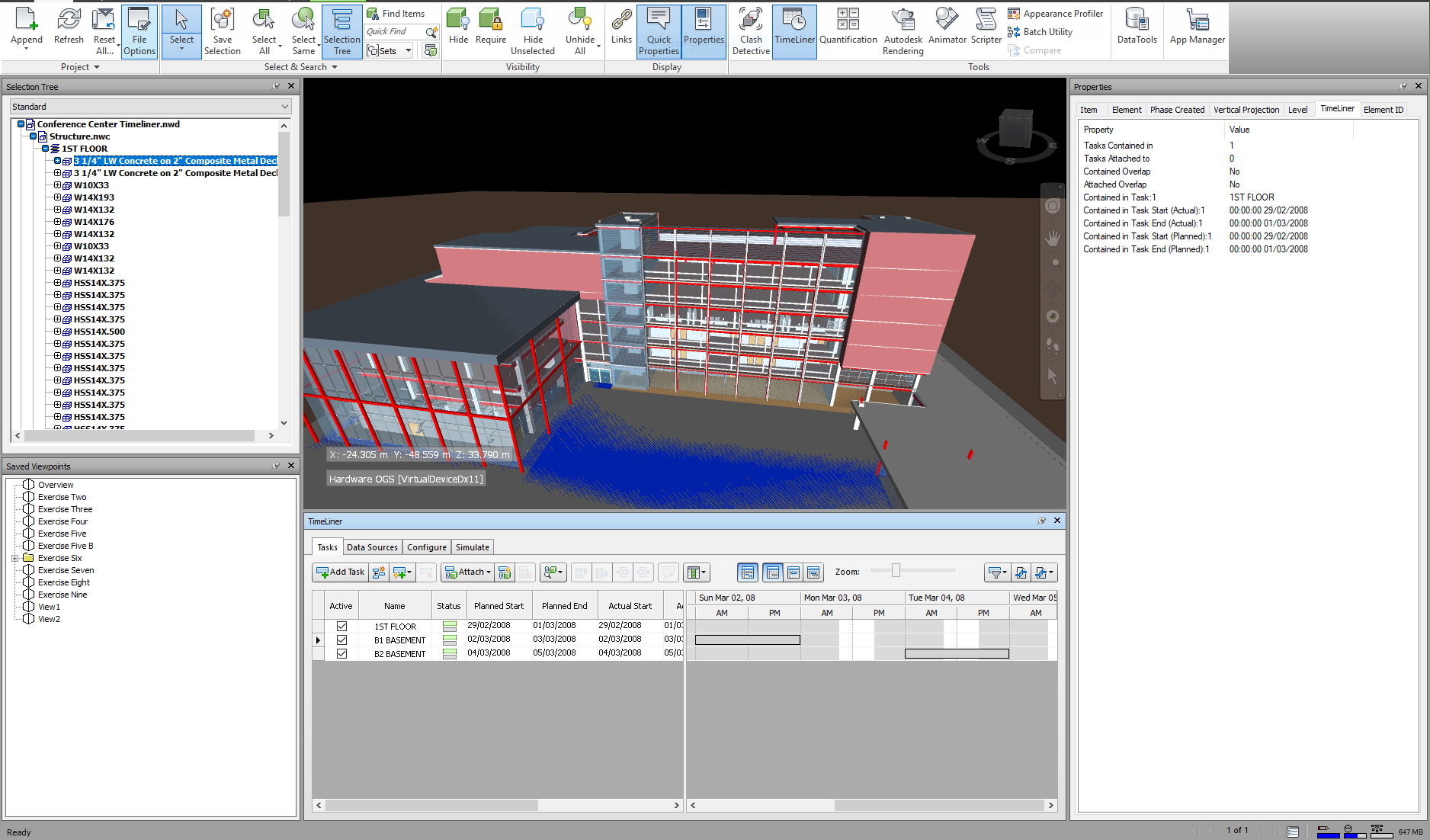Add a new task in TimeLiner
The height and width of the screenshot is (840, 1430).
339,572
